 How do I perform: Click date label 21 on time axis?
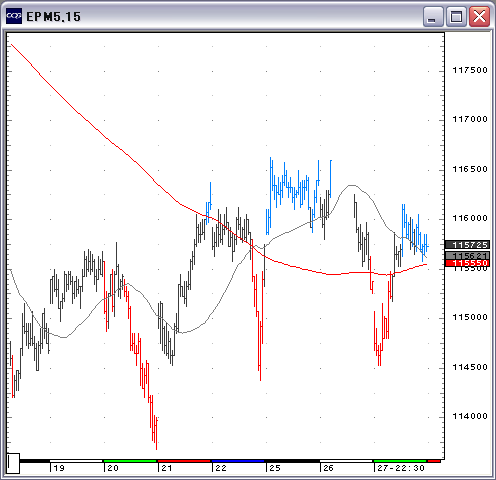[x=167, y=468]
